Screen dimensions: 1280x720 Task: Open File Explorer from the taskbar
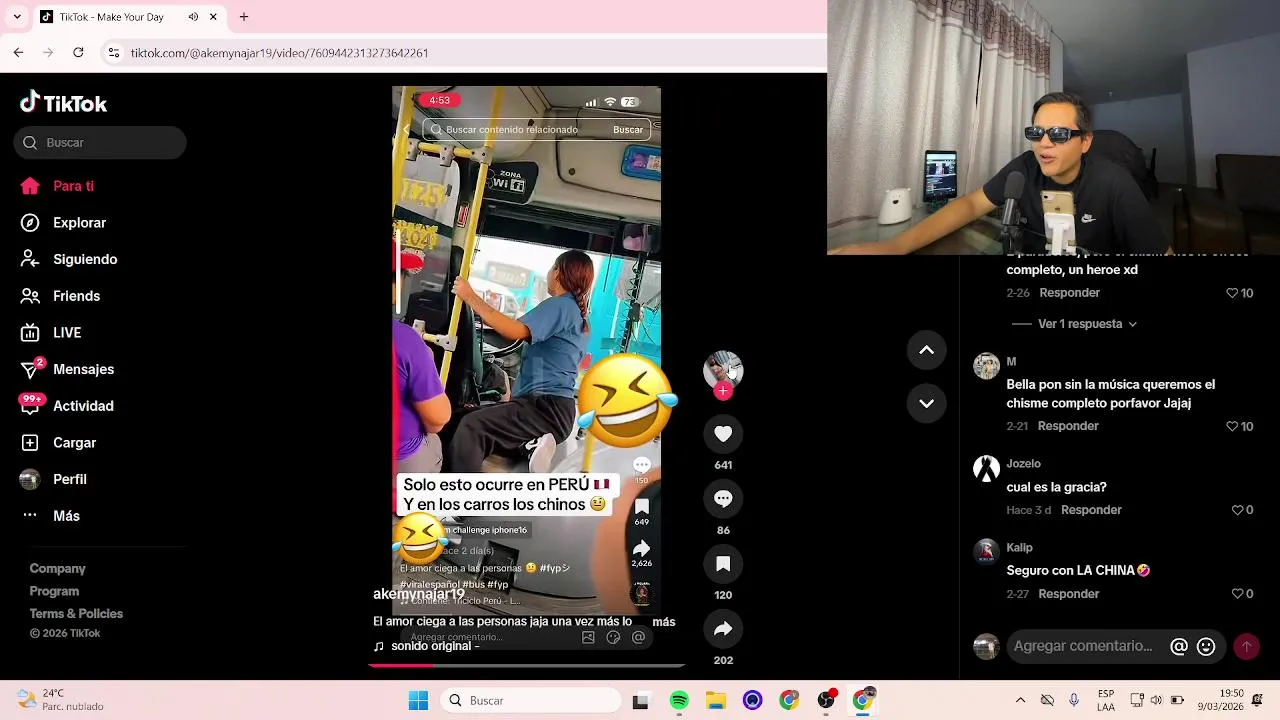(716, 700)
